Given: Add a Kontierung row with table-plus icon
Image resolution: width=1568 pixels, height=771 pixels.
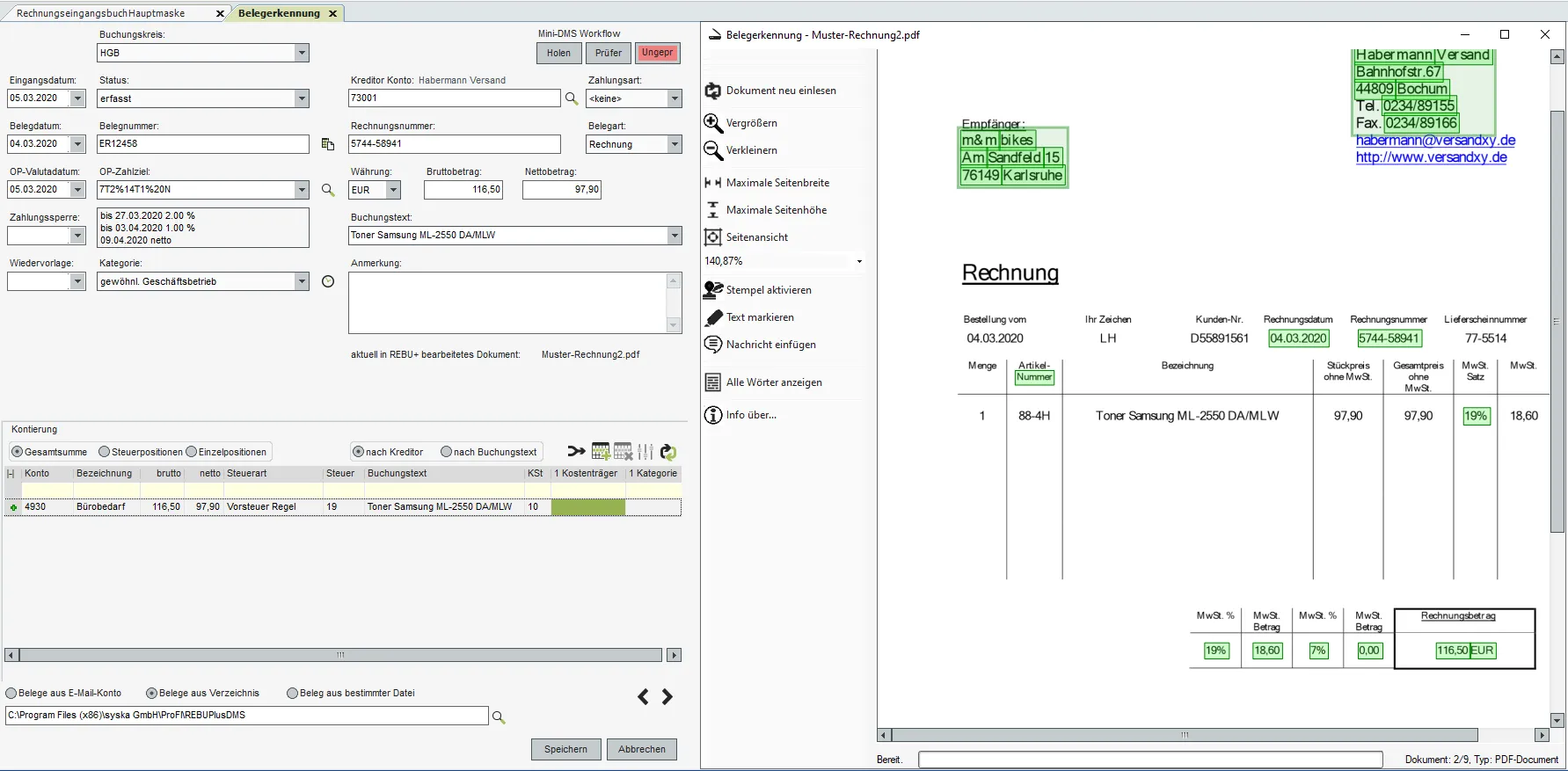Looking at the screenshot, I should click(x=601, y=451).
